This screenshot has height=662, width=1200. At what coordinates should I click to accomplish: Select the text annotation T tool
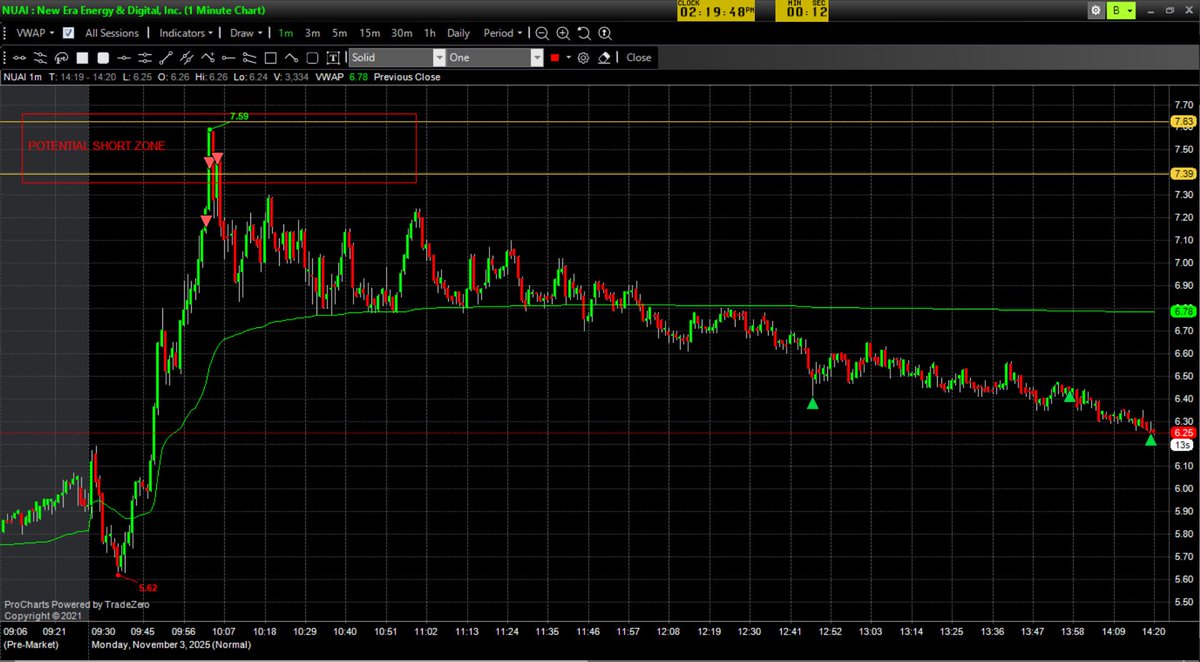[333, 58]
